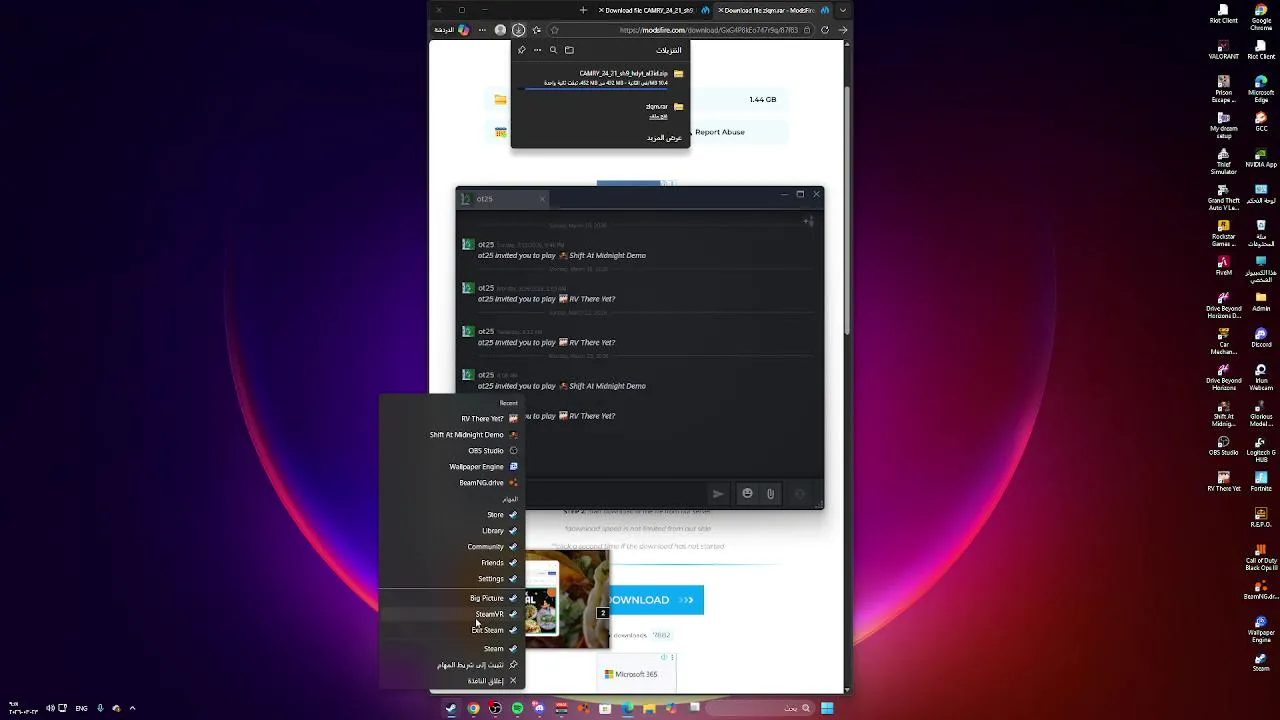Pin the downloads panel
The height and width of the screenshot is (720, 1280).
tap(521, 50)
